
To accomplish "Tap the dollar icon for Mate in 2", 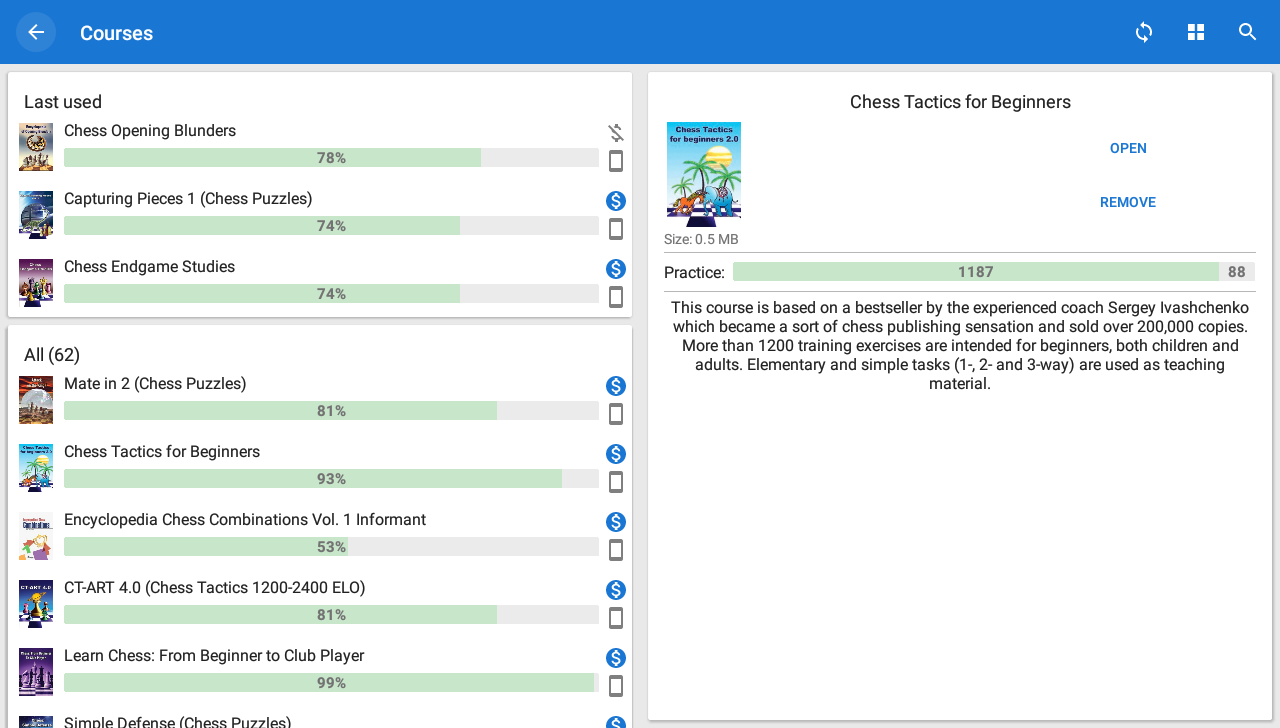I will coord(616,386).
